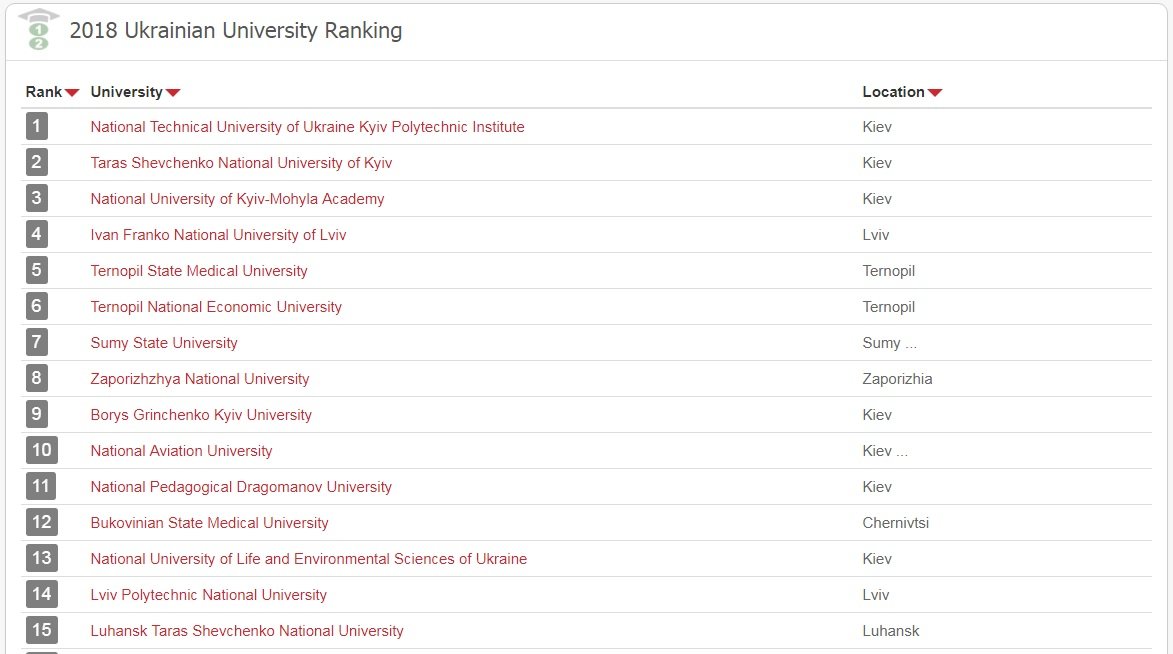Click the rank 1 number badge
1173x654 pixels.
pos(37,126)
